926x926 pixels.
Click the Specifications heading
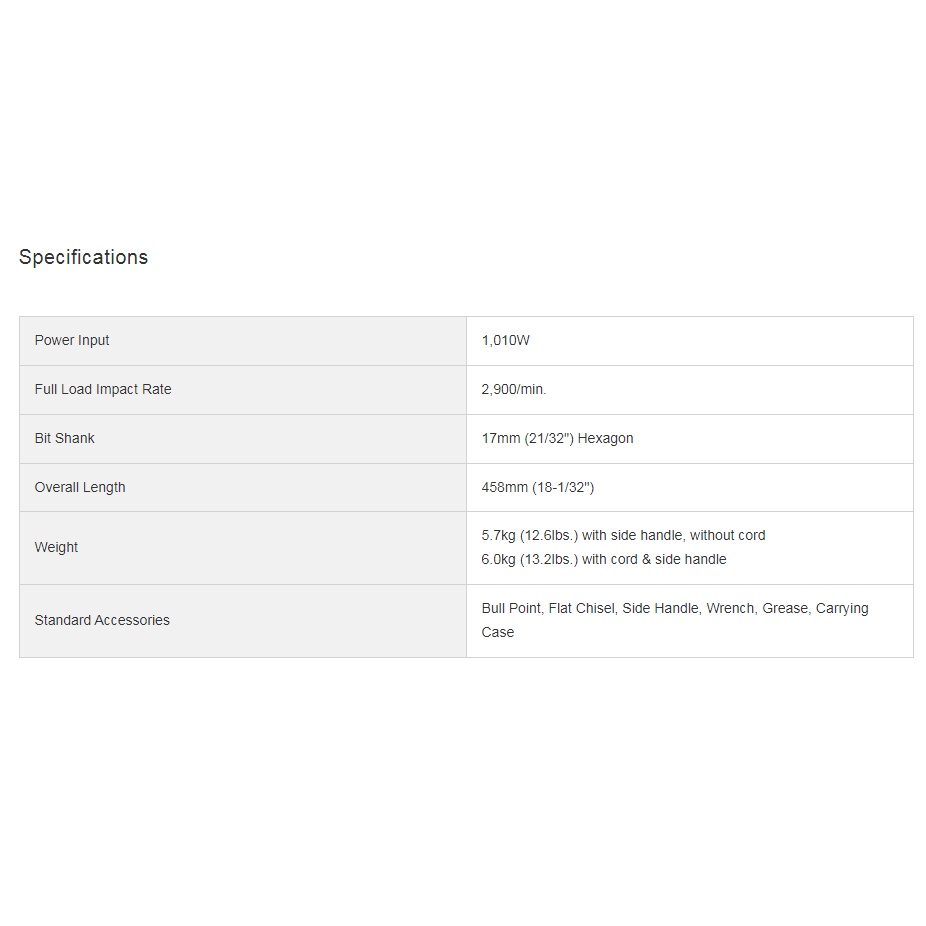click(83, 257)
